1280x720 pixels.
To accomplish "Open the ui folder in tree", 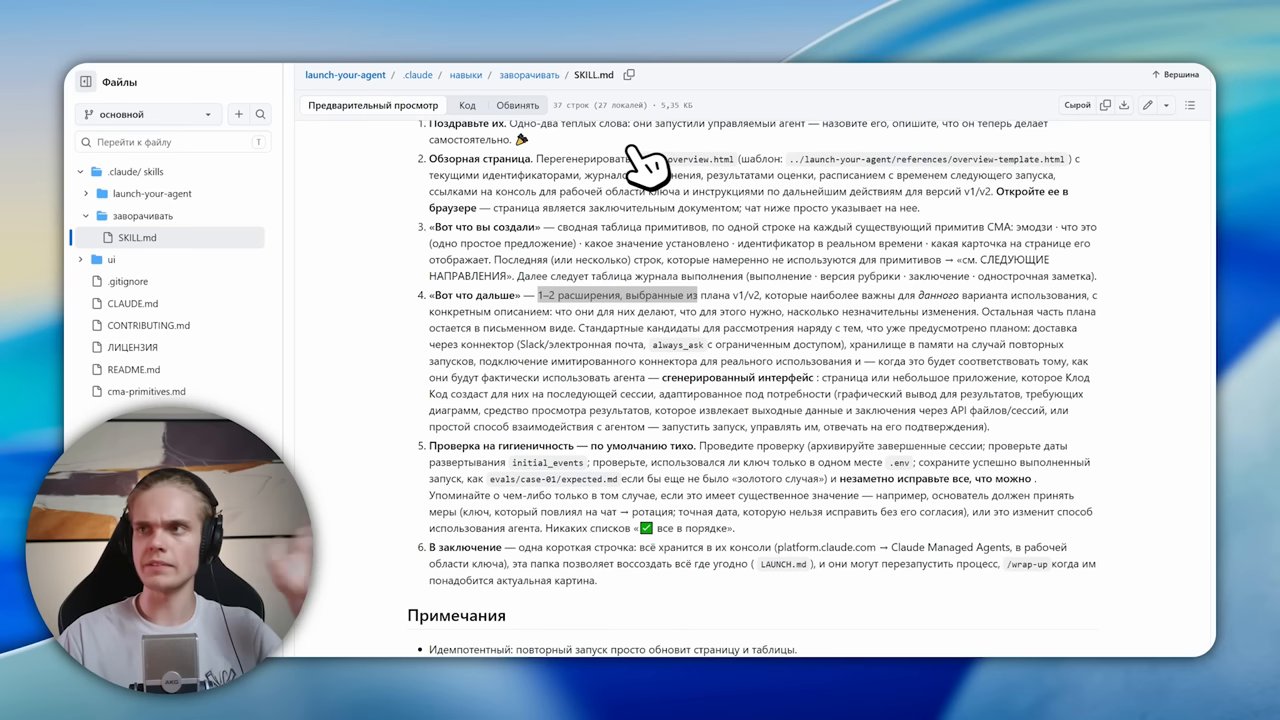I will point(111,260).
